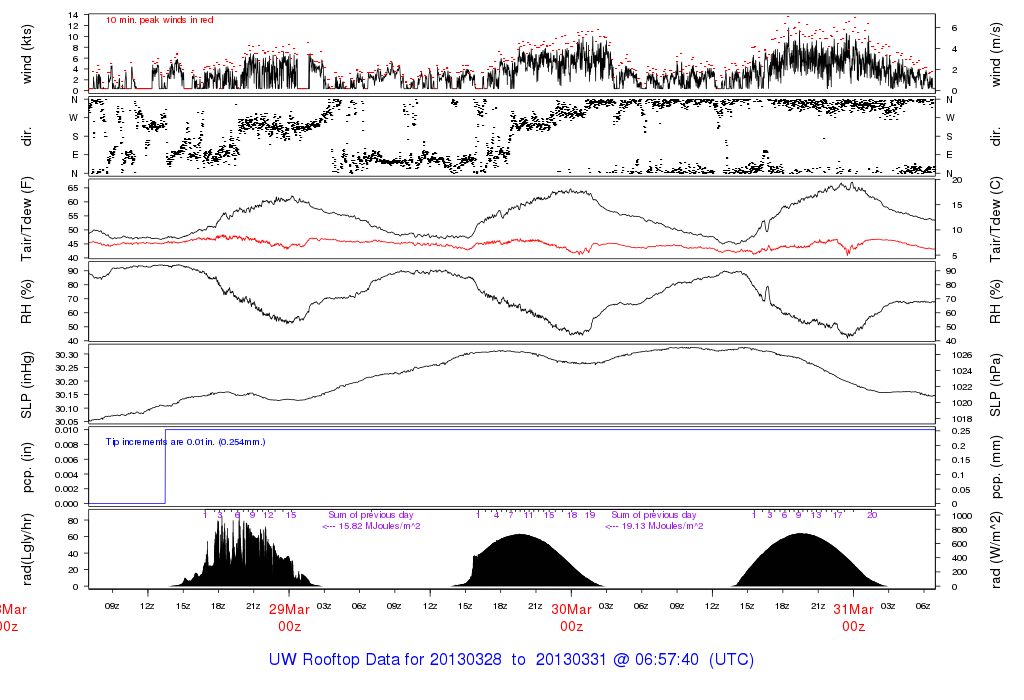Click the 'Tair/Tdew (F)' axis label
The height and width of the screenshot is (700, 1024).
click(27, 218)
